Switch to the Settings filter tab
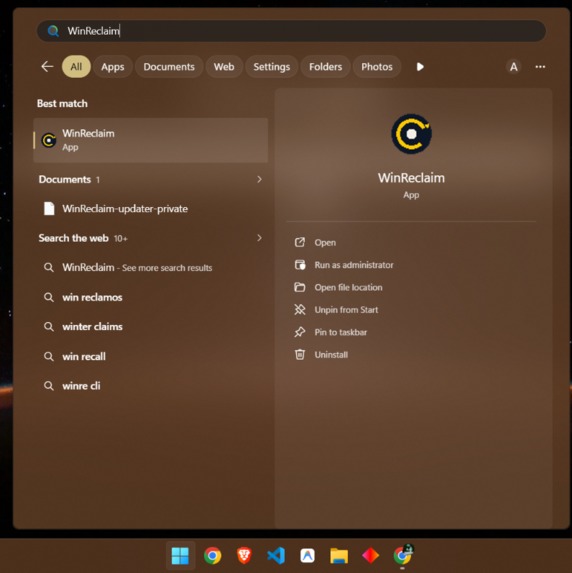 (272, 67)
